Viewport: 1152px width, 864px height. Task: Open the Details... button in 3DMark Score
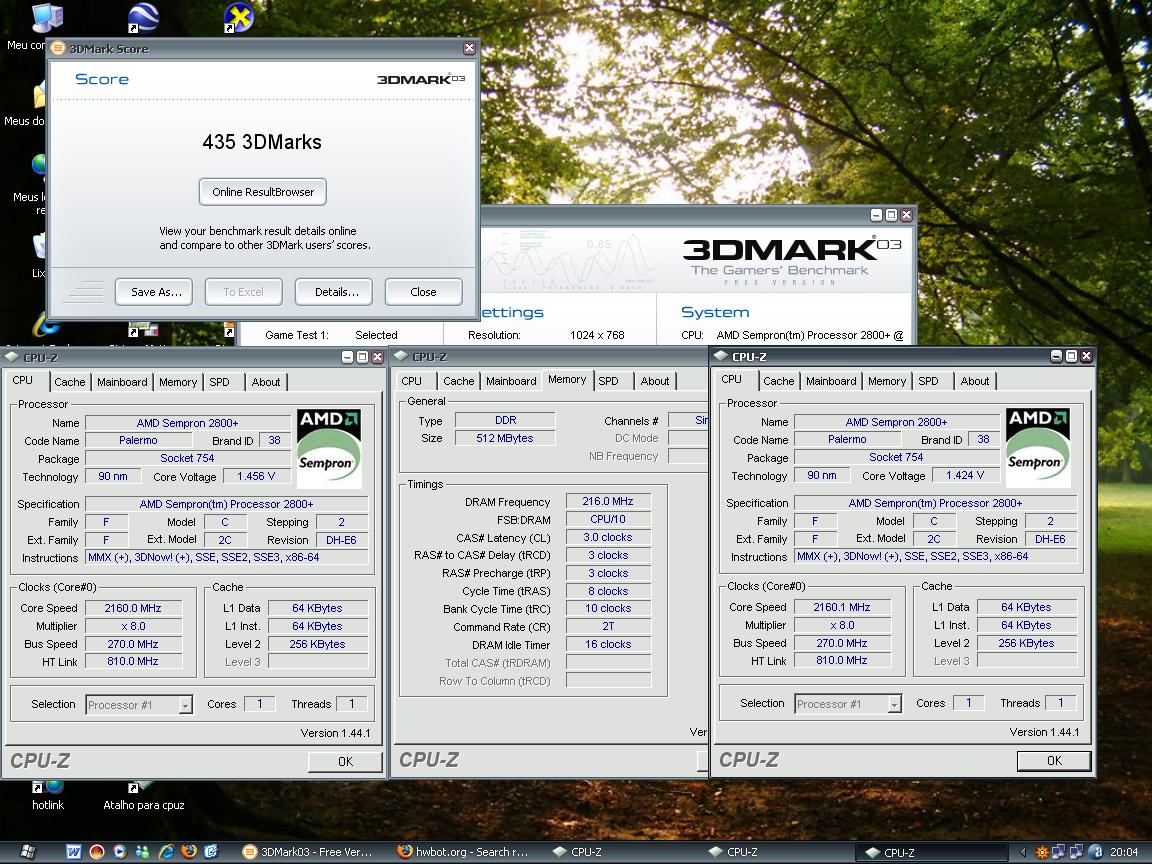[x=334, y=292]
